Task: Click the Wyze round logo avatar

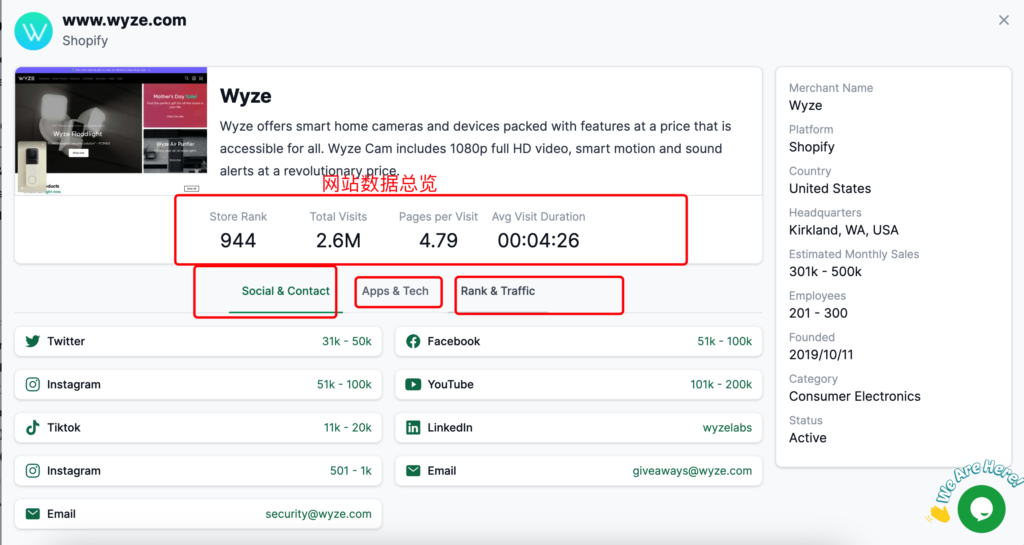Action: (x=33, y=31)
